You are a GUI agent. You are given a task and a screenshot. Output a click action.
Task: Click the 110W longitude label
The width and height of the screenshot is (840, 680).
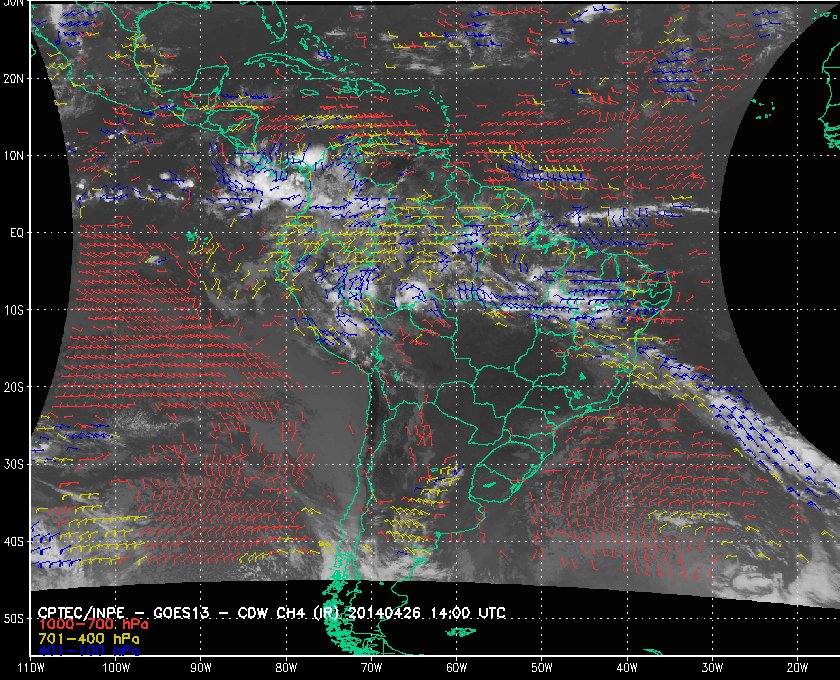(x=32, y=666)
